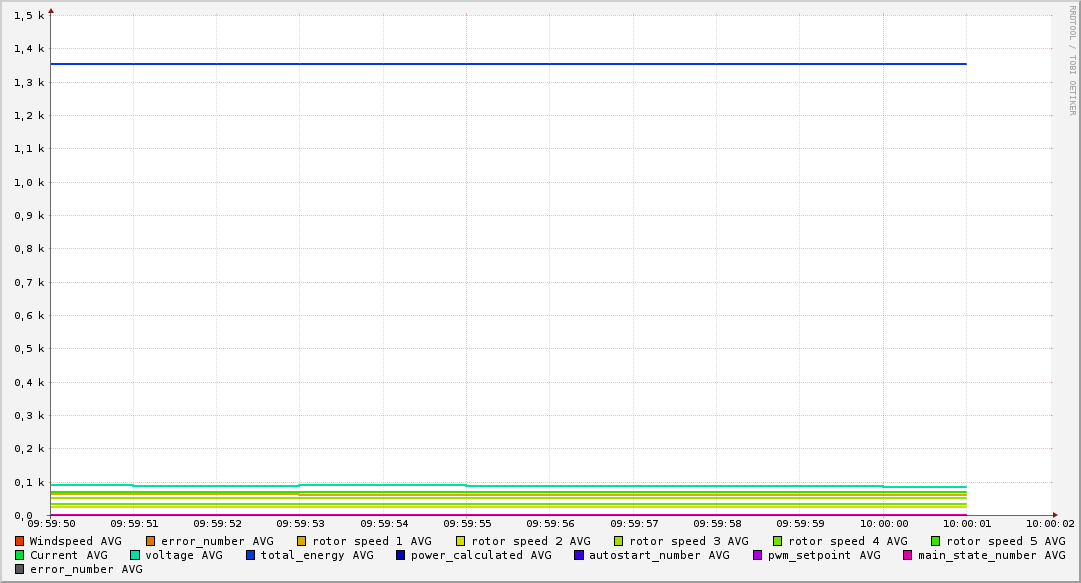The image size is (1081, 583).
Task: Select the power_calculated AVG color square
Action: click(x=401, y=555)
